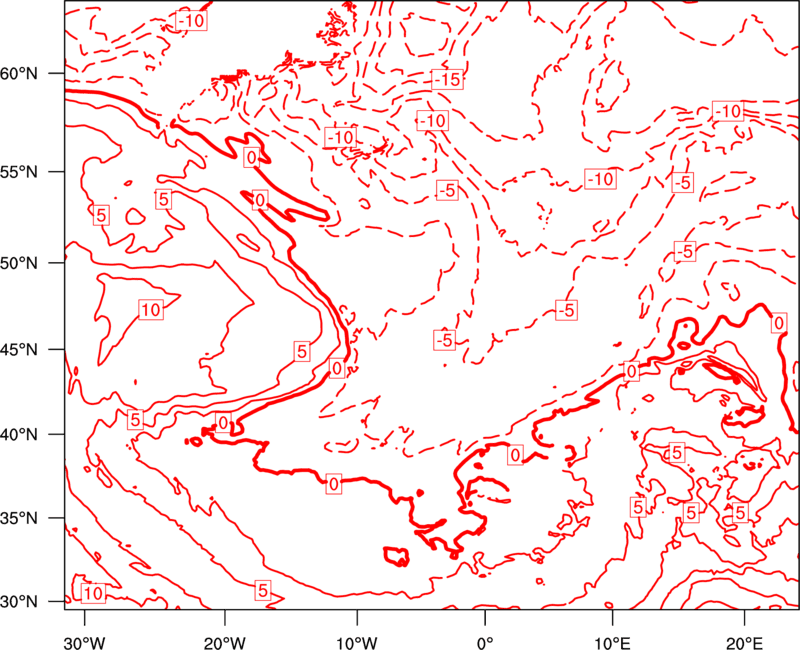
Task: Click the 30°W longitude axis label
Action: click(x=85, y=642)
